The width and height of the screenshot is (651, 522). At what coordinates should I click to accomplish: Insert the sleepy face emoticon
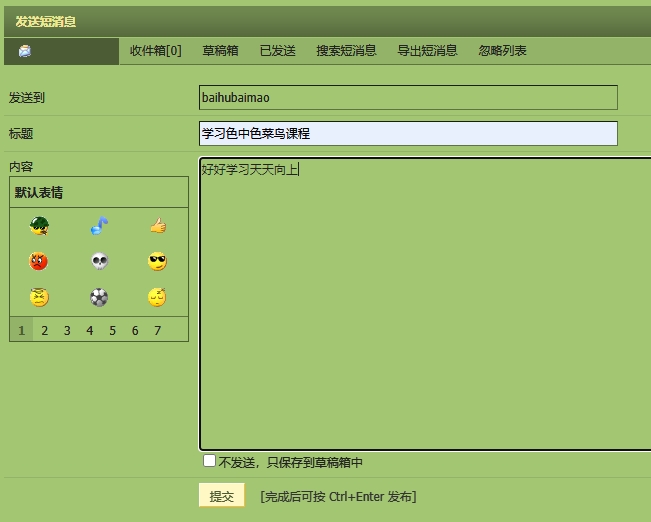coord(157,297)
